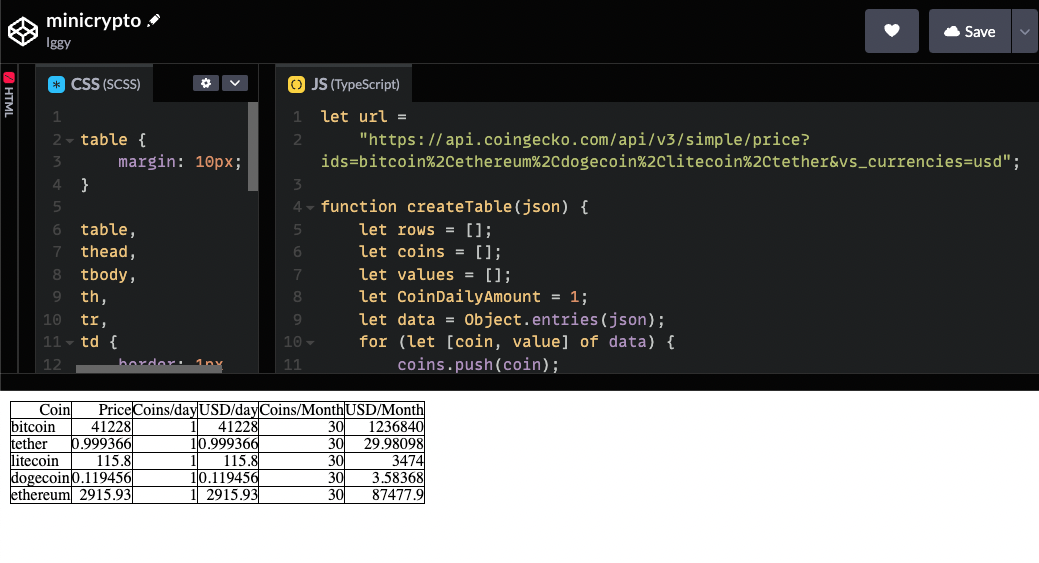The height and width of the screenshot is (563, 1039).
Task: Click the CSS editor horizontal scrollbar
Action: coord(149,369)
